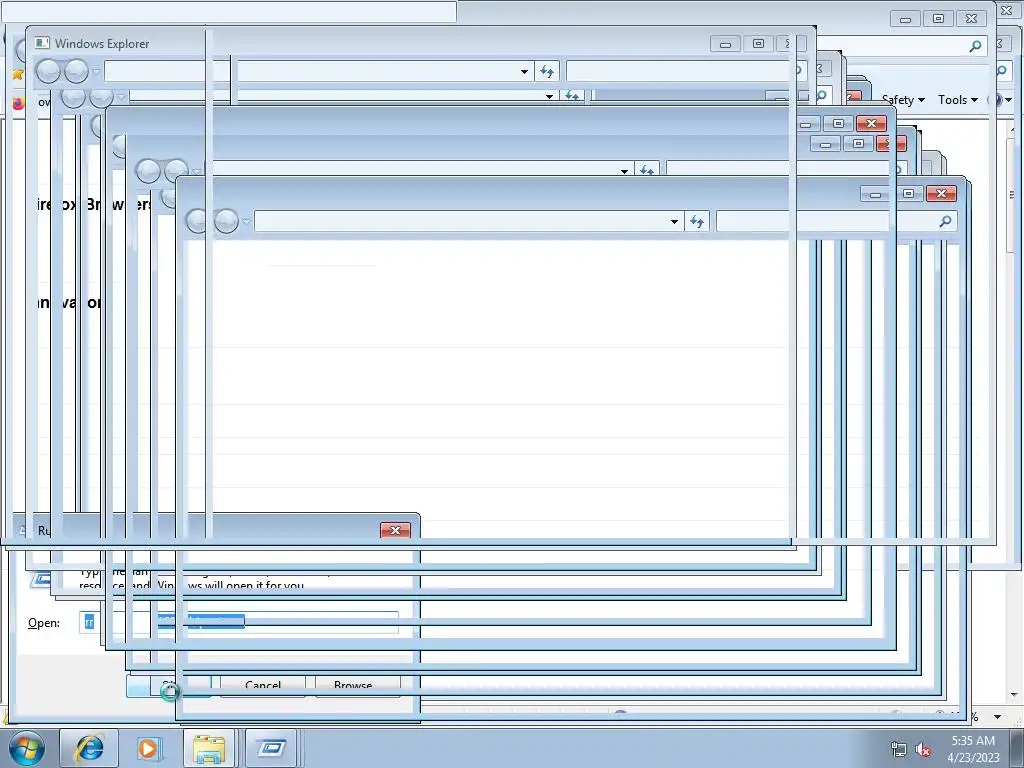
Task: Open the Windows Explorer taskbar button
Action: click(x=209, y=748)
